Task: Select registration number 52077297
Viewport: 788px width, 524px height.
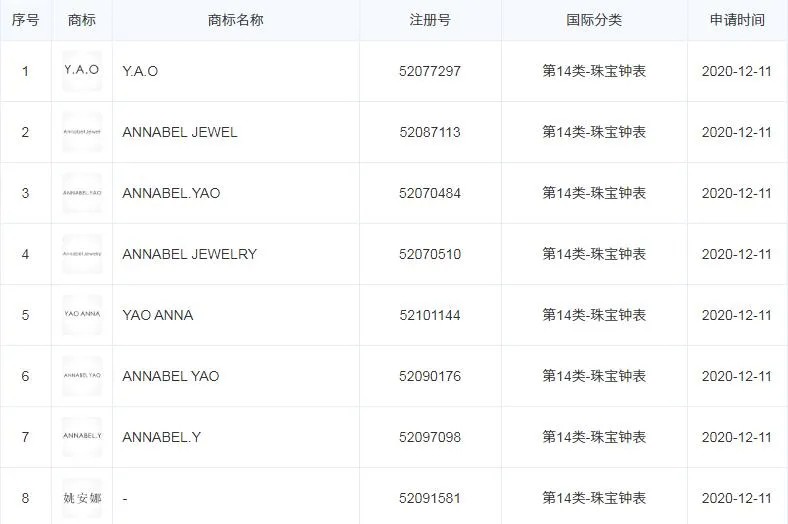Action: point(430,71)
